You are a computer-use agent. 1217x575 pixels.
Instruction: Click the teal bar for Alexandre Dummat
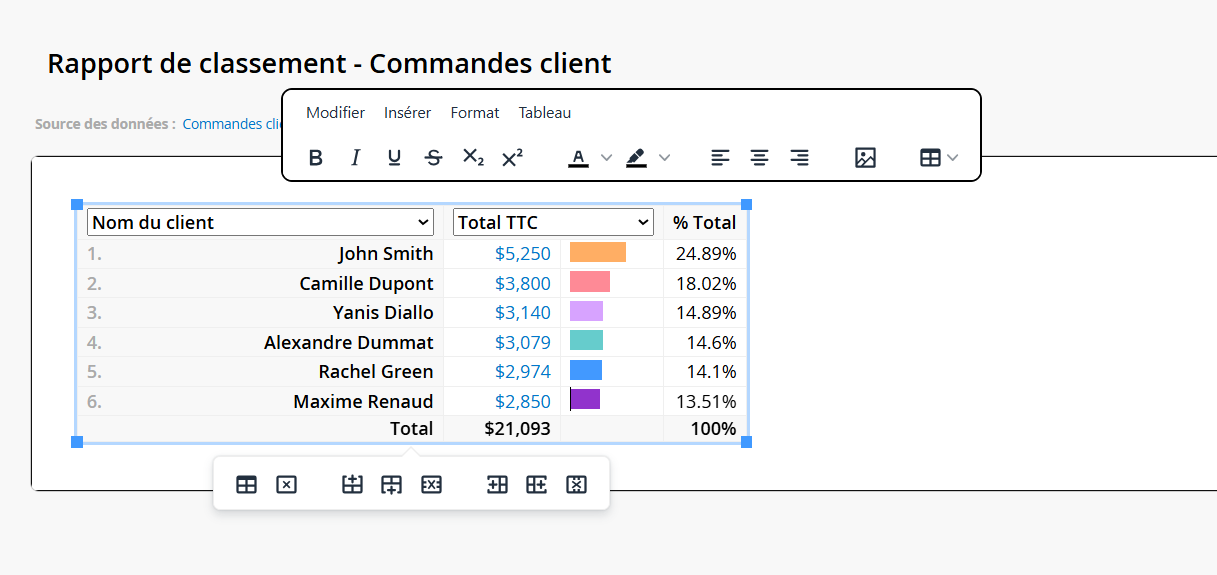tap(586, 340)
